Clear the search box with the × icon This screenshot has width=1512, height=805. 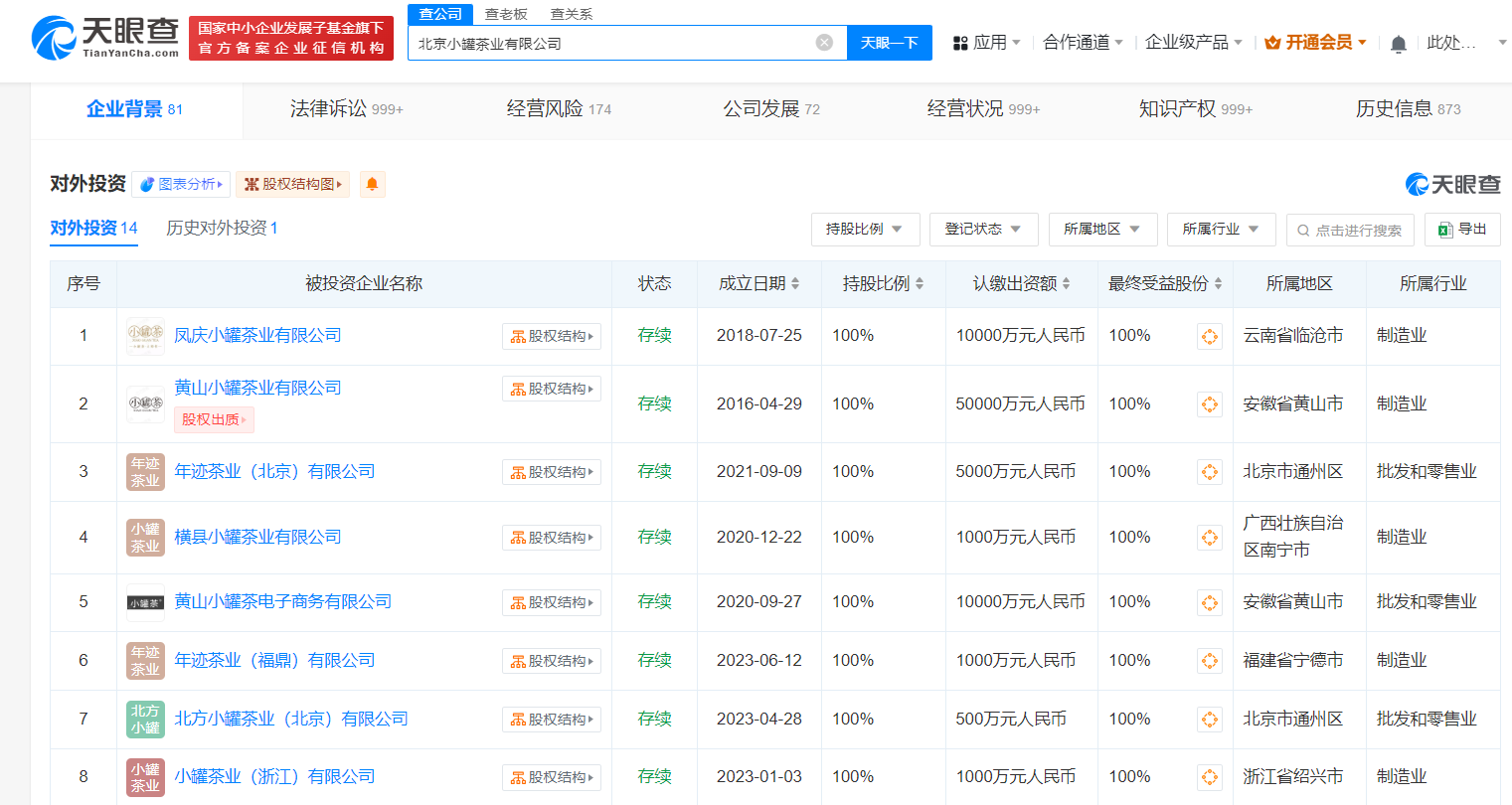pyautogui.click(x=823, y=41)
